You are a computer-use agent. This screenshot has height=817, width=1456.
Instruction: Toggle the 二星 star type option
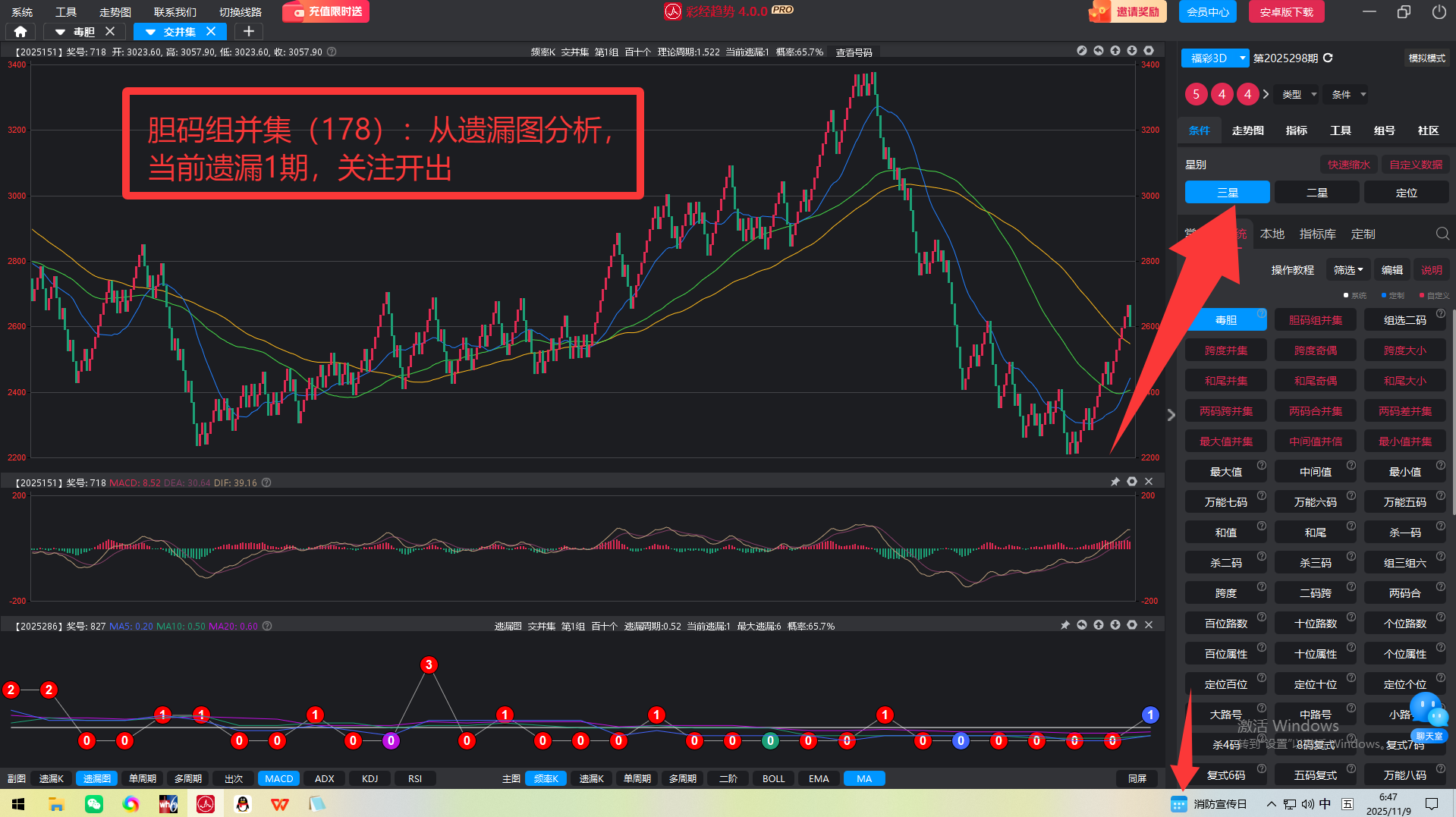coord(1316,193)
